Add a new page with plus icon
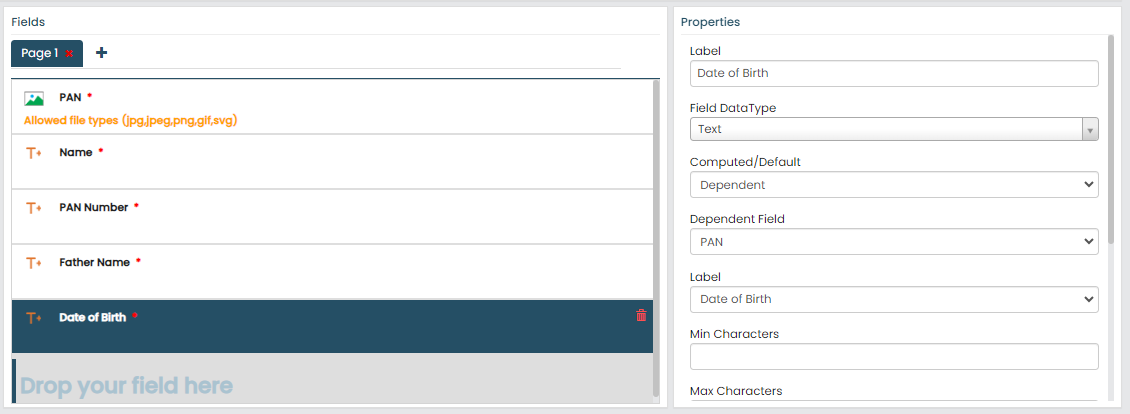Screen dimensions: 1130x414 point(102,53)
